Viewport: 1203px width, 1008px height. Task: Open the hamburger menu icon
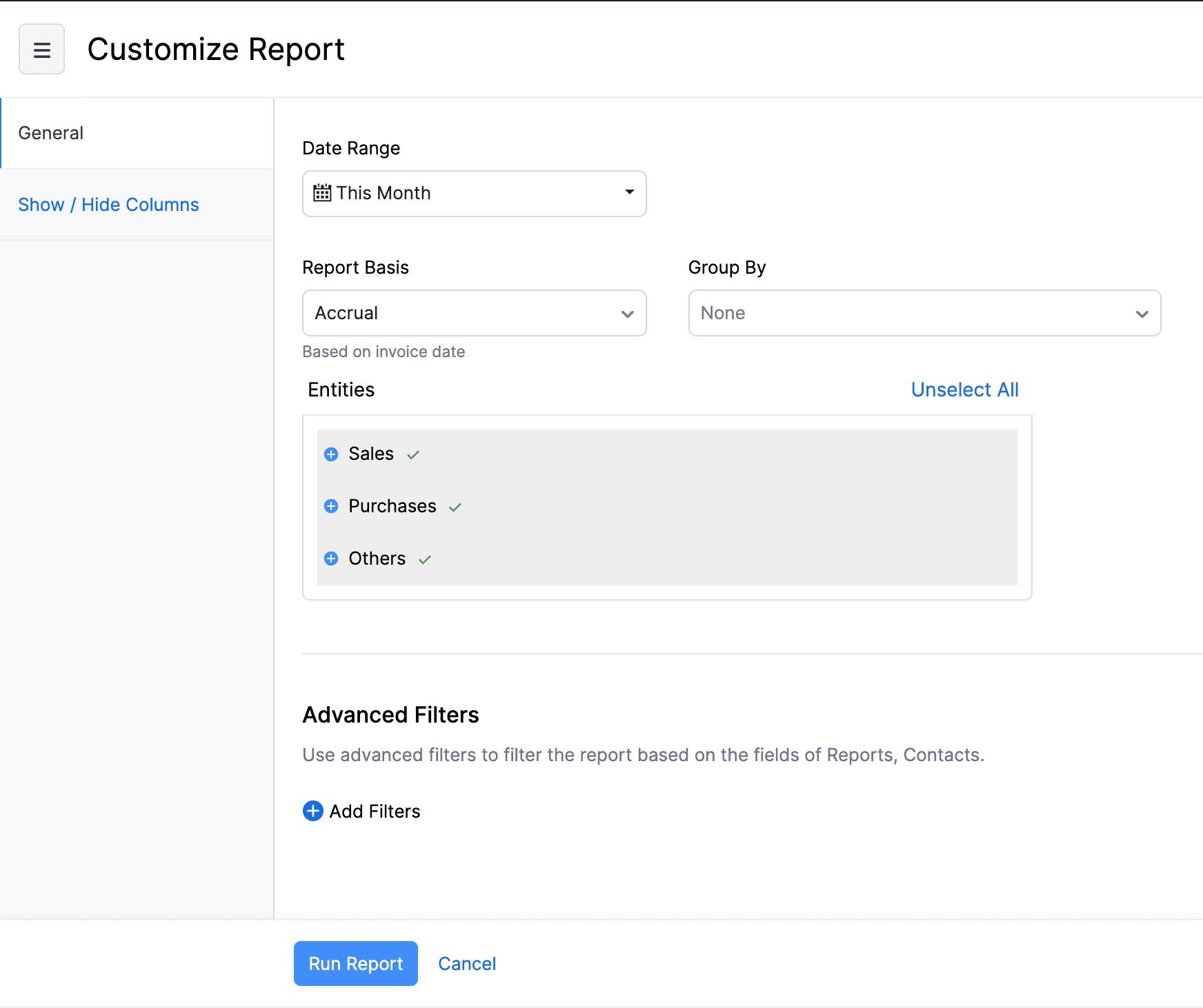point(41,50)
